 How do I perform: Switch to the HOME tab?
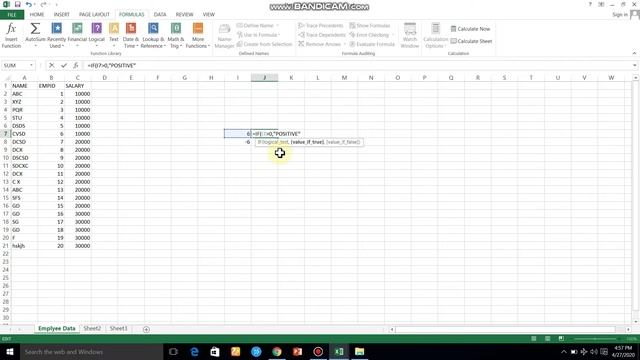(x=37, y=15)
